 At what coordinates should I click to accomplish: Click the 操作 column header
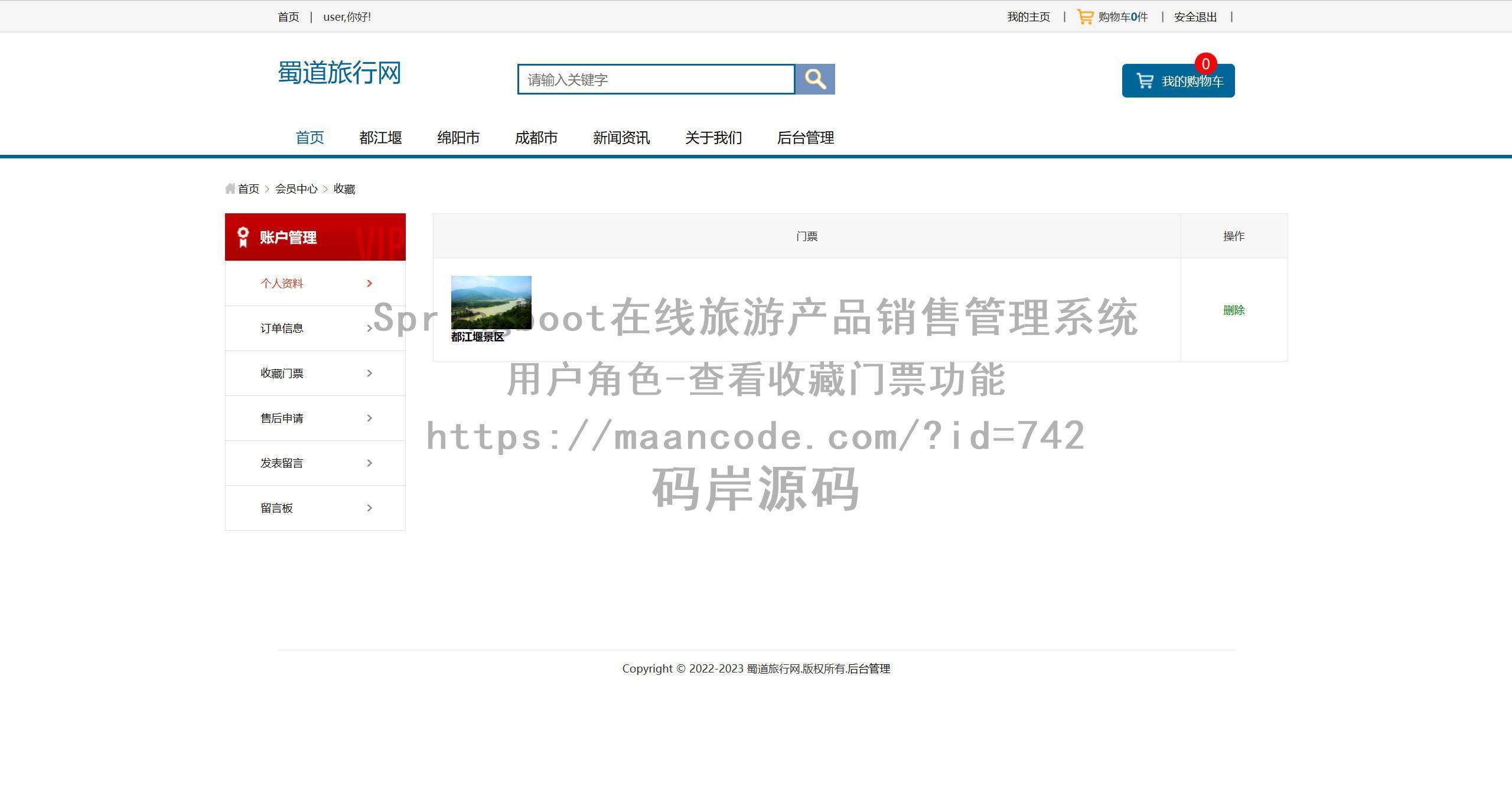(x=1234, y=236)
